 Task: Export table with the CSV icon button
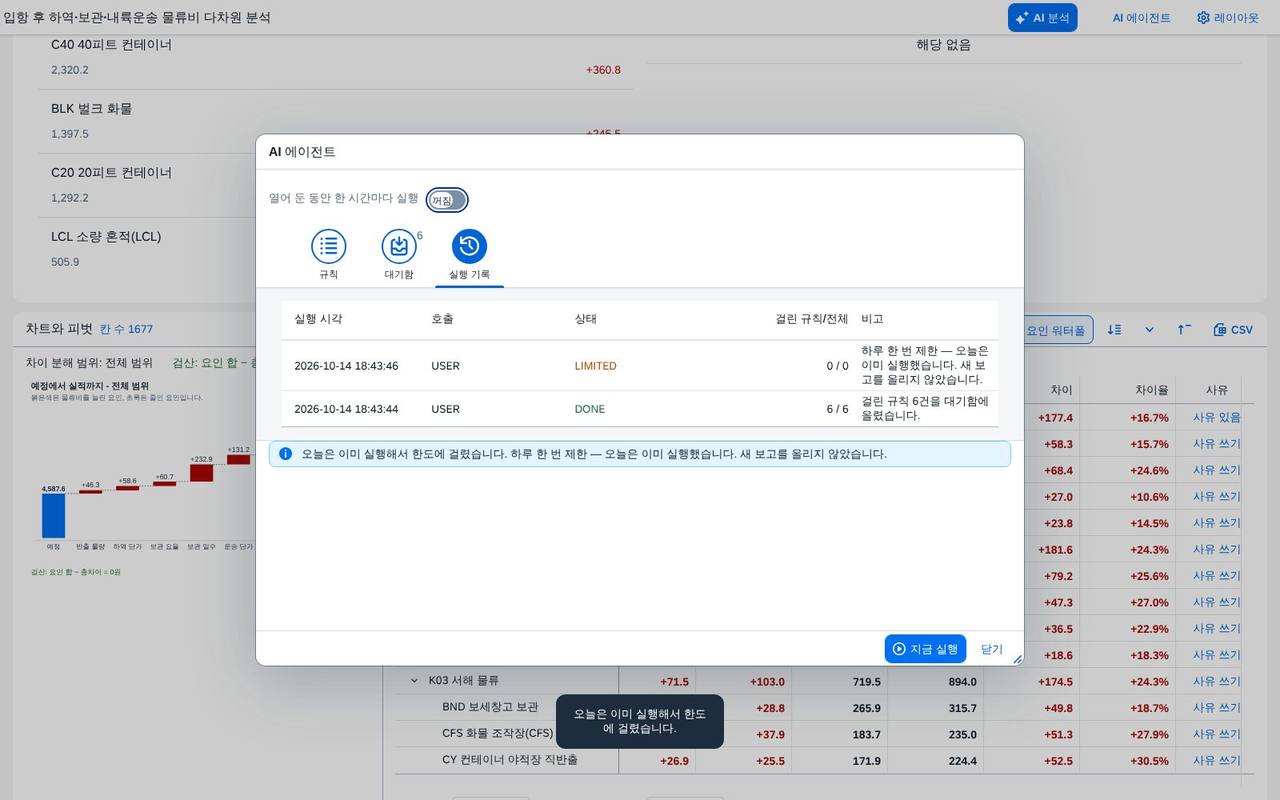click(1233, 330)
